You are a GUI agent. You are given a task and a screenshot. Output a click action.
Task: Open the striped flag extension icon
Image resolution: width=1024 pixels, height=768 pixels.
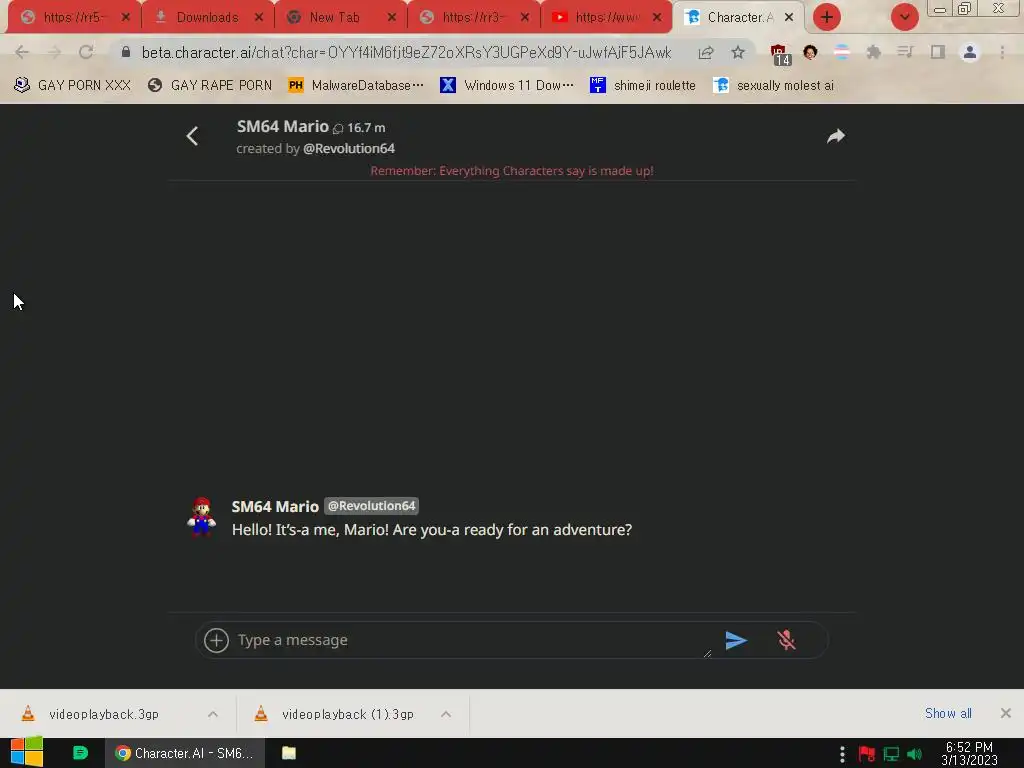[x=842, y=52]
